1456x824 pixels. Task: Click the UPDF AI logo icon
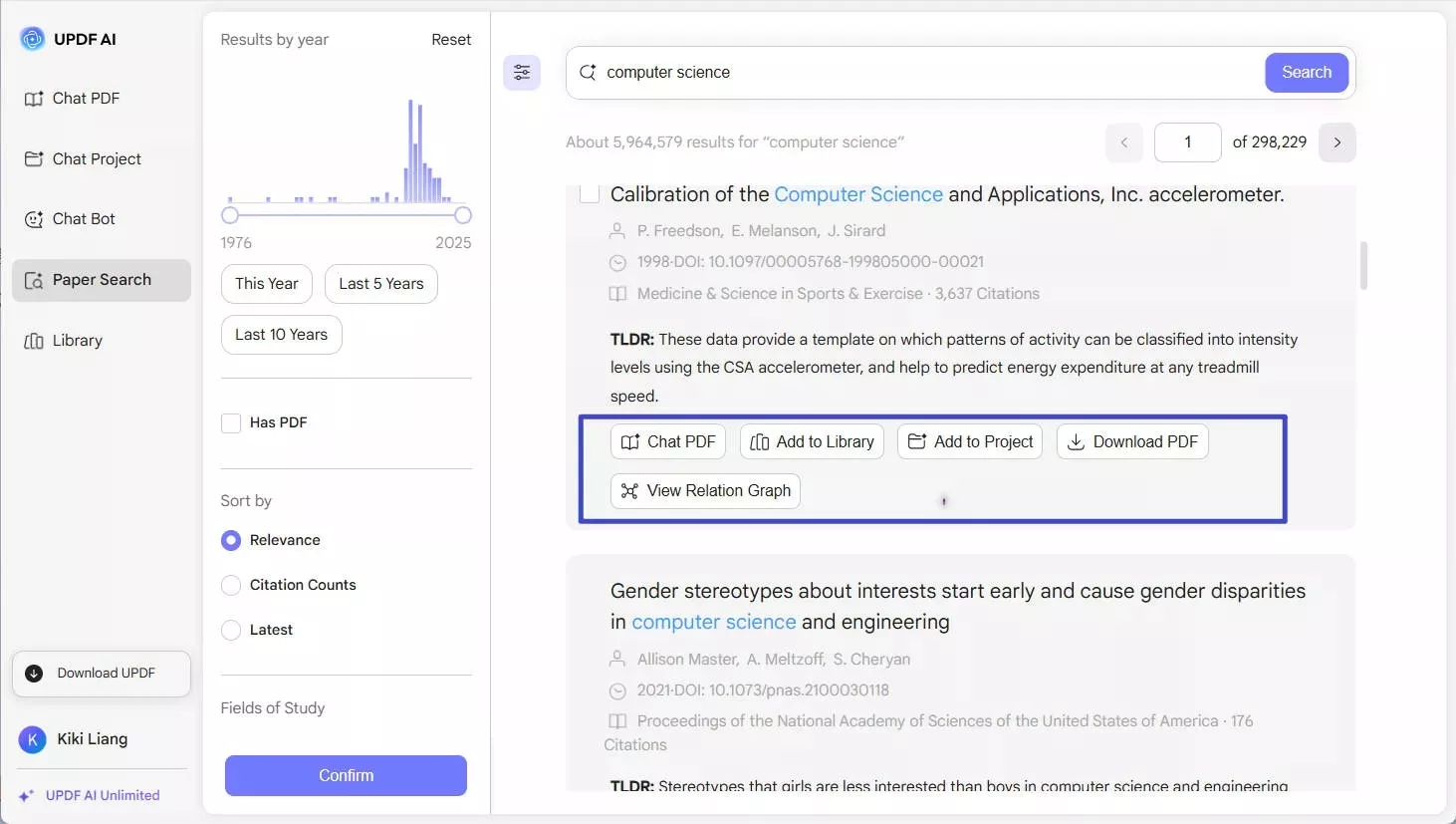(33, 39)
